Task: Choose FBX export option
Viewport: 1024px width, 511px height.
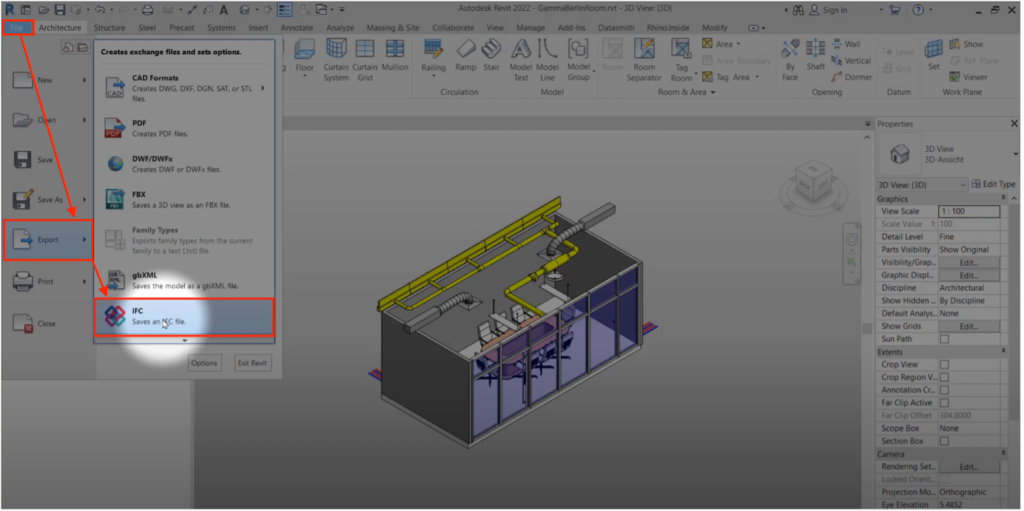Action: (x=184, y=199)
